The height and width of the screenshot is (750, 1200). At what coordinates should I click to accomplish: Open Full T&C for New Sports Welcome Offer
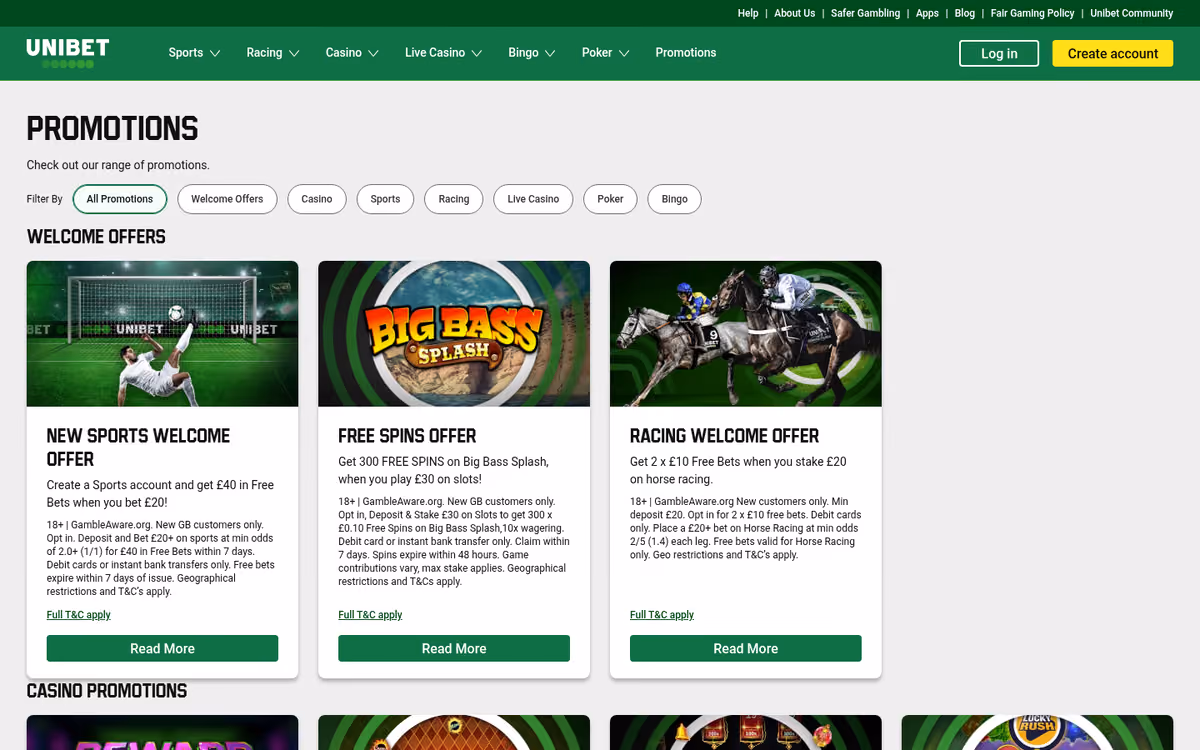click(79, 615)
